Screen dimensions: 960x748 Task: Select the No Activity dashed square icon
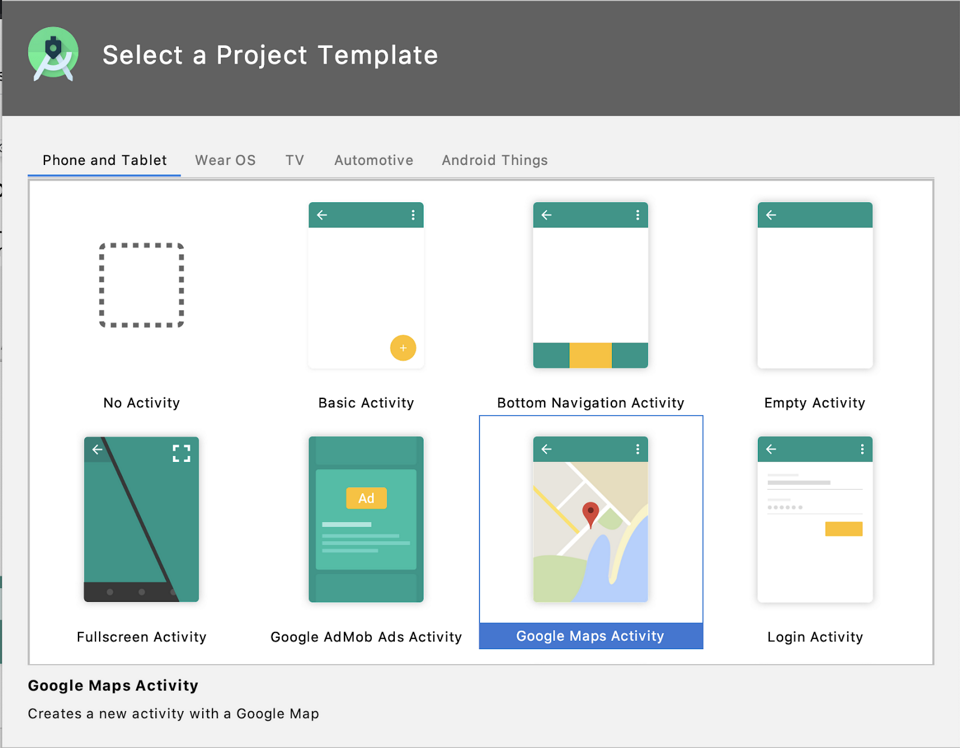(x=141, y=285)
